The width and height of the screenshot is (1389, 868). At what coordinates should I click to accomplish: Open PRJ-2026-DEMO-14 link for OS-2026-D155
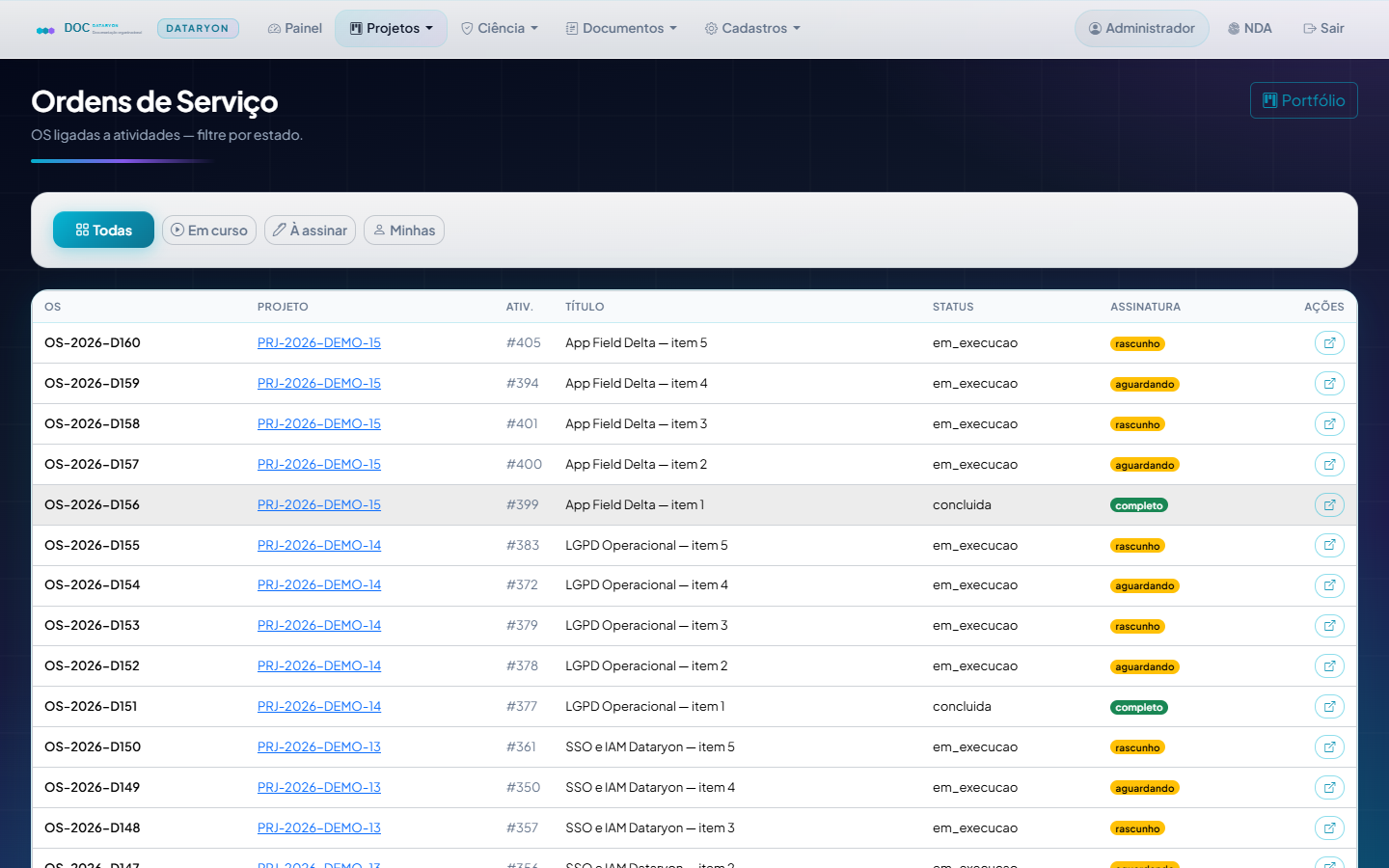(x=319, y=546)
